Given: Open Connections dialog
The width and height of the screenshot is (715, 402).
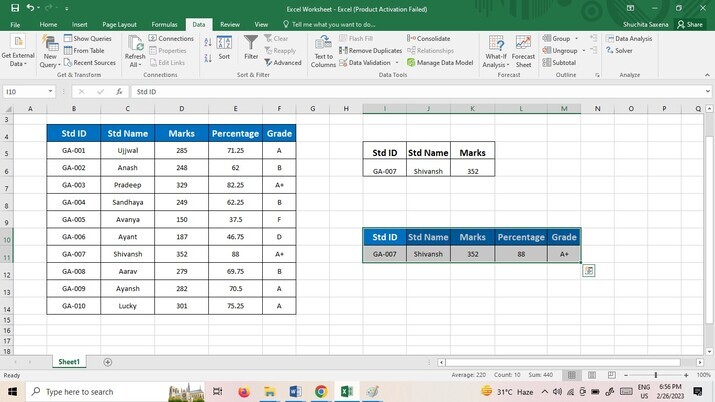Looking at the screenshot, I should [x=171, y=39].
